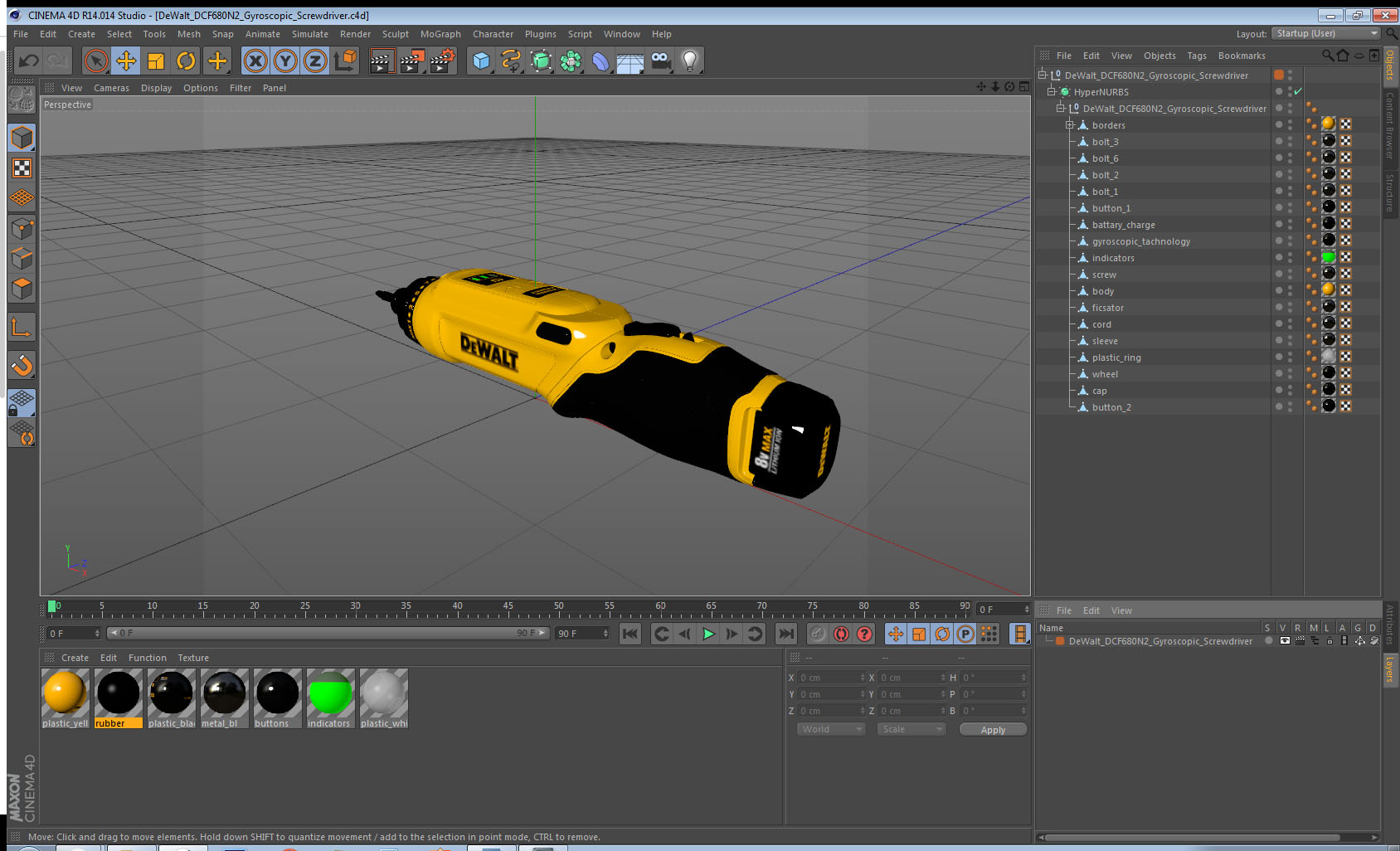The width and height of the screenshot is (1400, 851).
Task: Open the Content Browser side tab
Action: pos(1389,125)
